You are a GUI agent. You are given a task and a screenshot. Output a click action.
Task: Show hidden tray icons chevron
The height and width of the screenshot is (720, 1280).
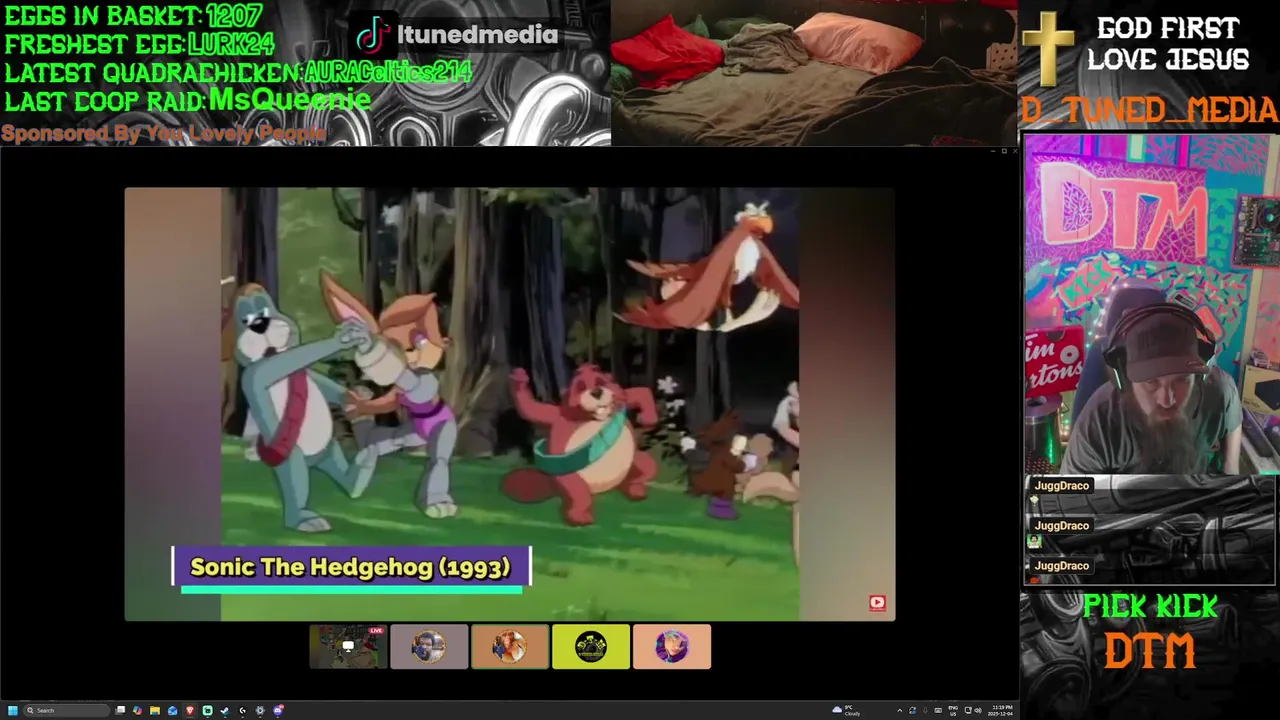(x=900, y=710)
